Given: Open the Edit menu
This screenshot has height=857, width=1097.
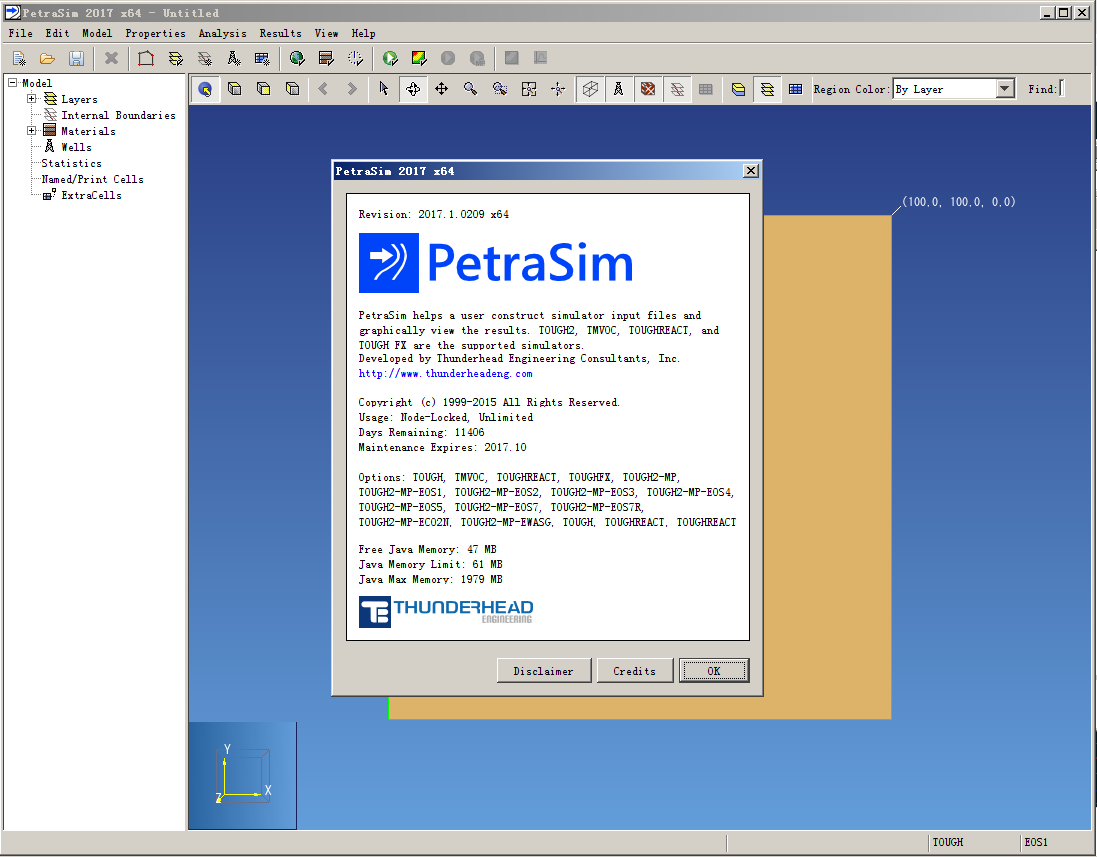Looking at the screenshot, I should pos(57,33).
